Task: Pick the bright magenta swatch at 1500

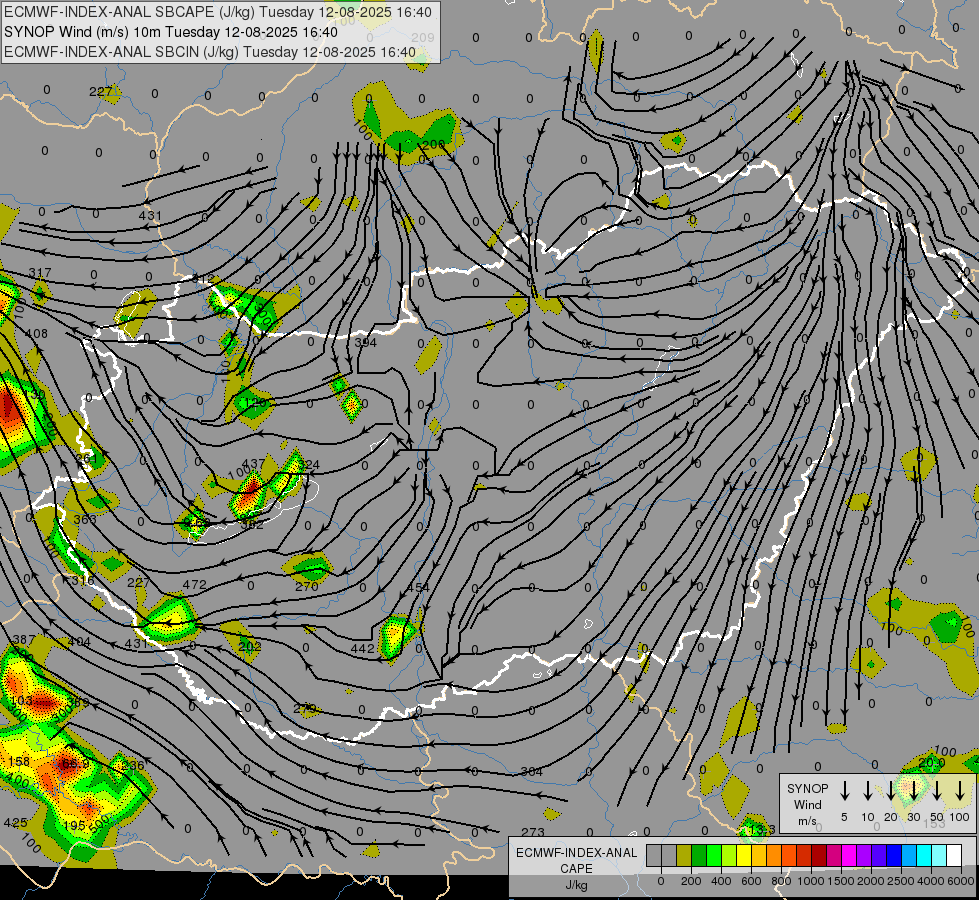Action: tap(849, 856)
